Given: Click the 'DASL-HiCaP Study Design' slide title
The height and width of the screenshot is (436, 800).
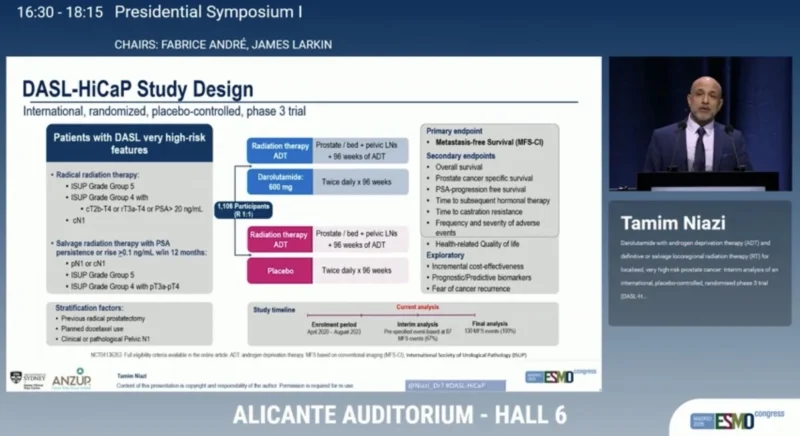Looking at the screenshot, I should click(x=138, y=89).
